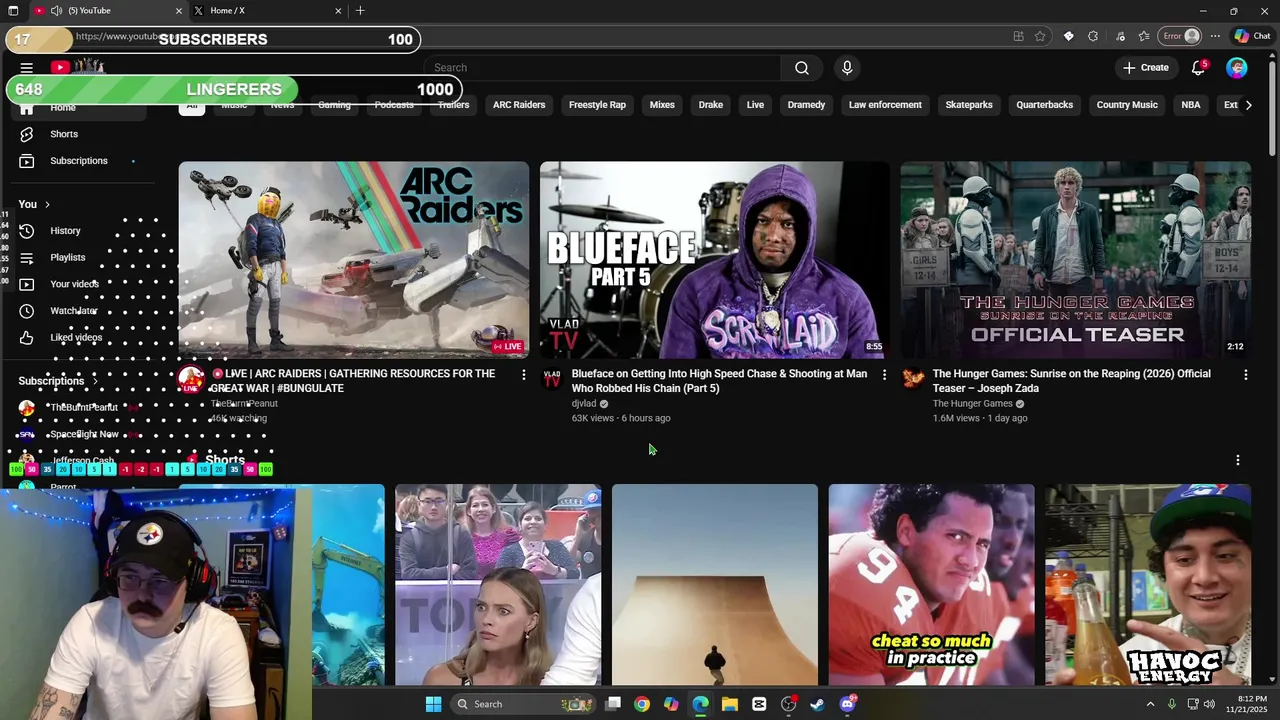This screenshot has height=720, width=1280.
Task: Add this page to favorites star icon
Action: tap(1041, 36)
